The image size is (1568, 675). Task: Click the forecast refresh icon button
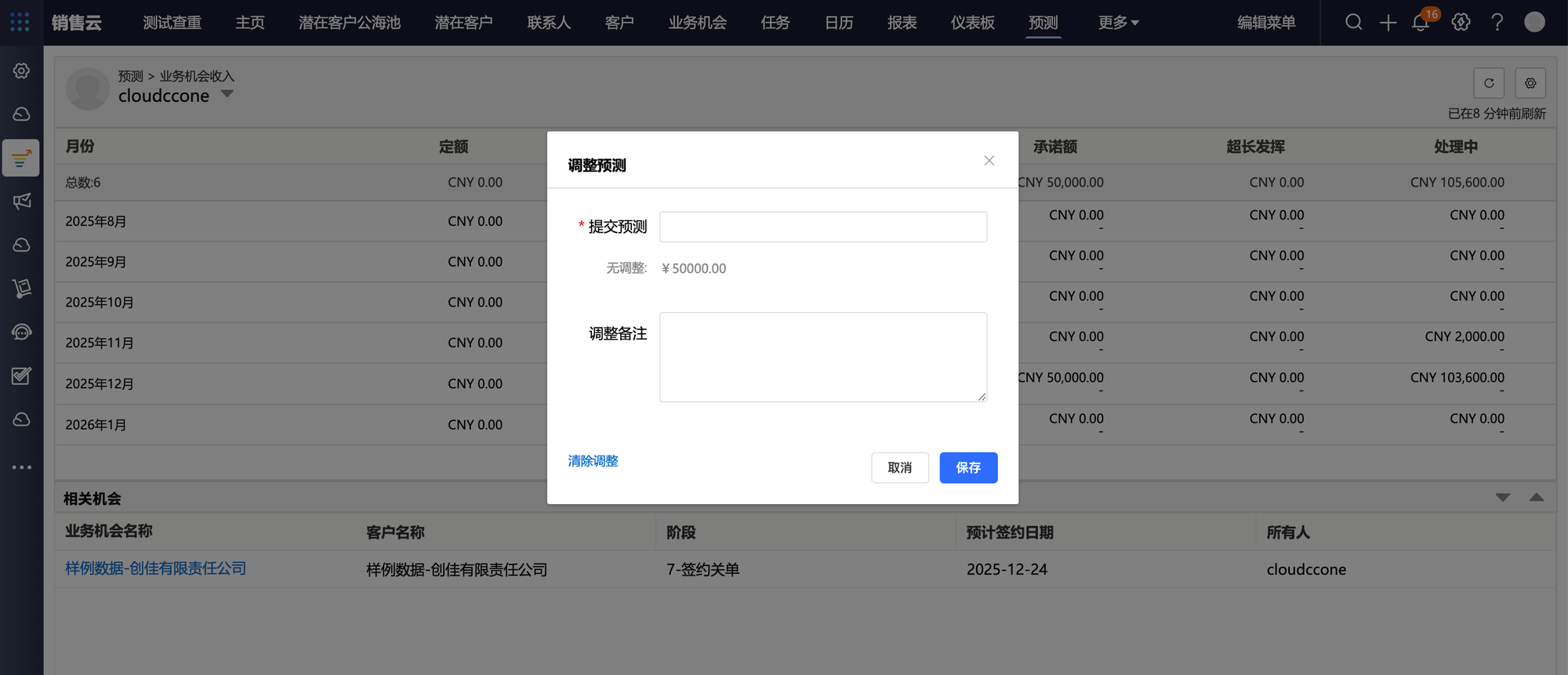tap(1489, 83)
